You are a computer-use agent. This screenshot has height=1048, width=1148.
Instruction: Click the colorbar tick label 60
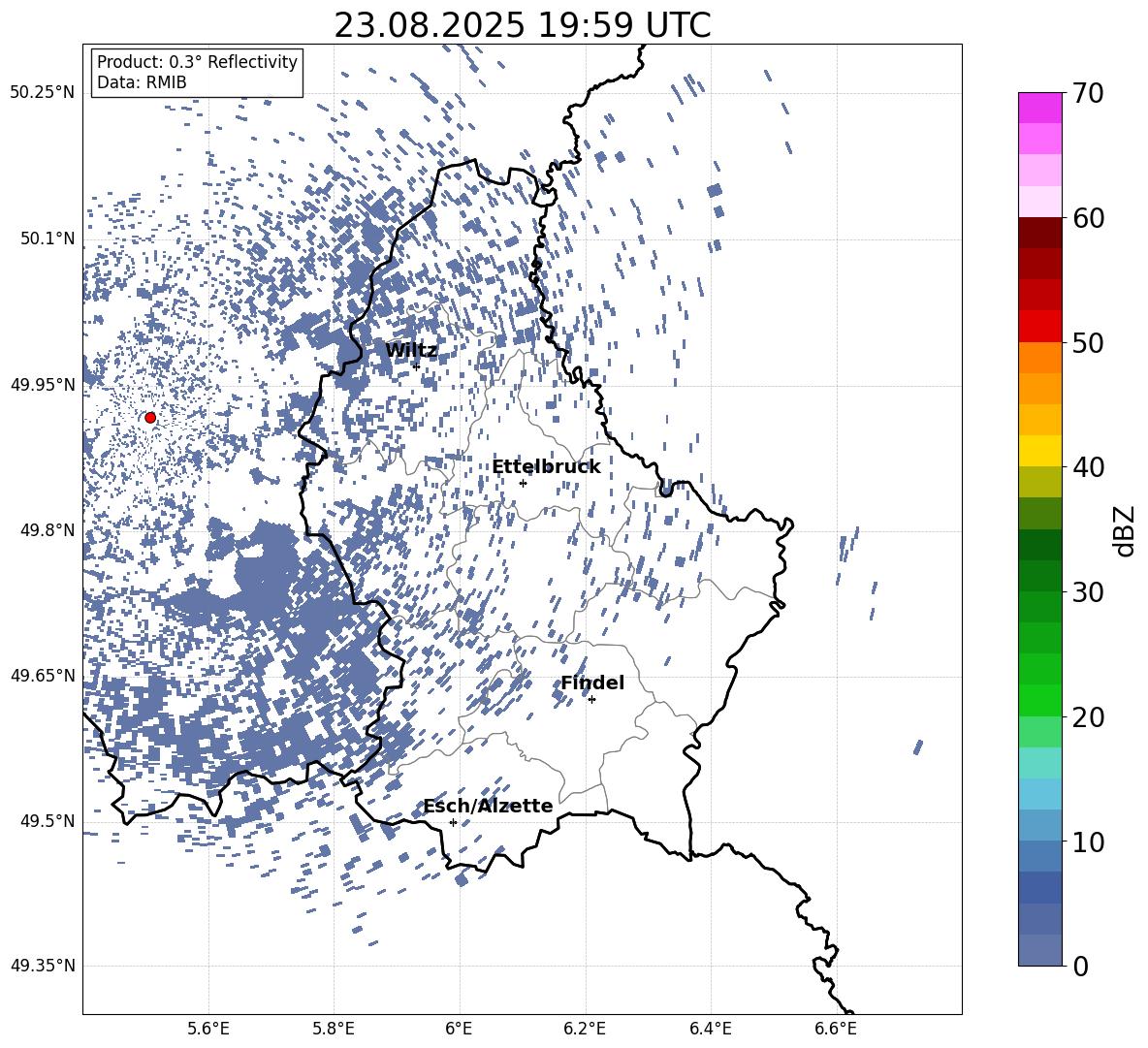(x=1089, y=218)
